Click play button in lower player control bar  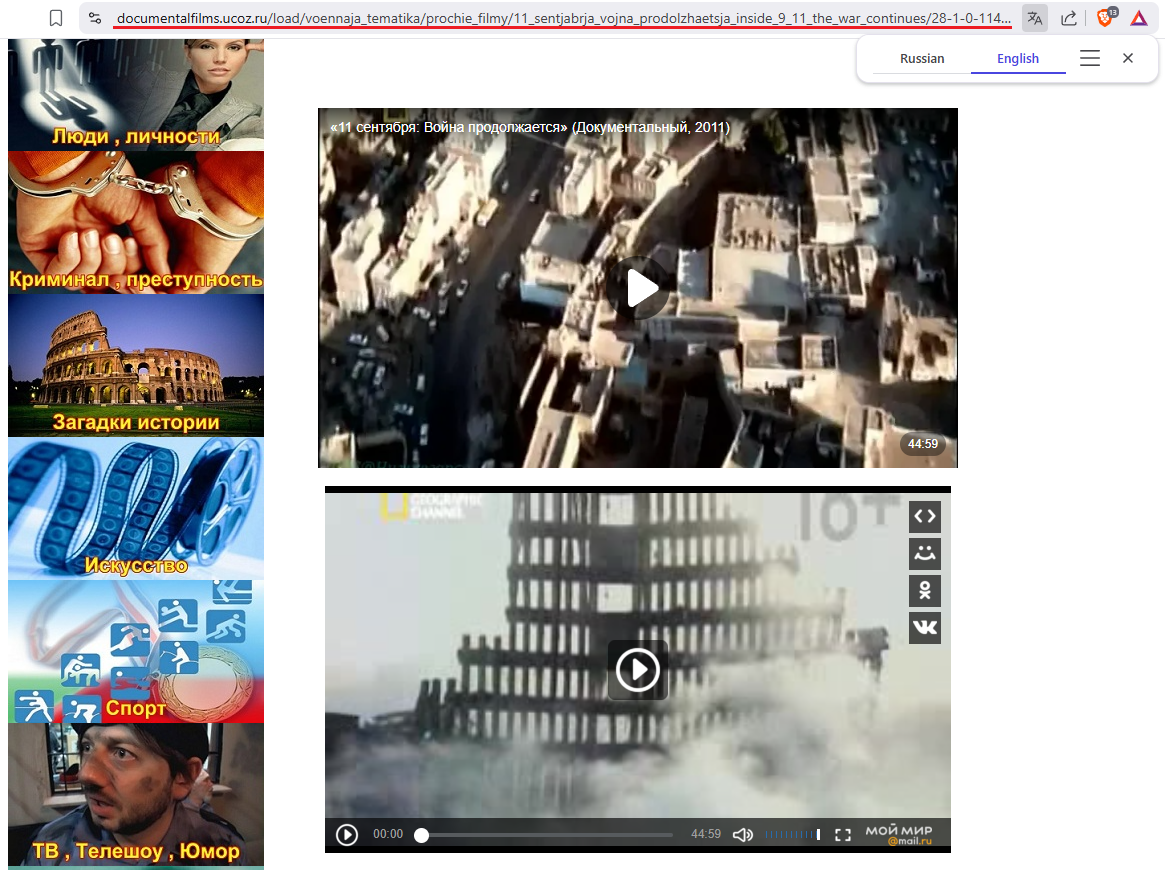pyautogui.click(x=347, y=835)
